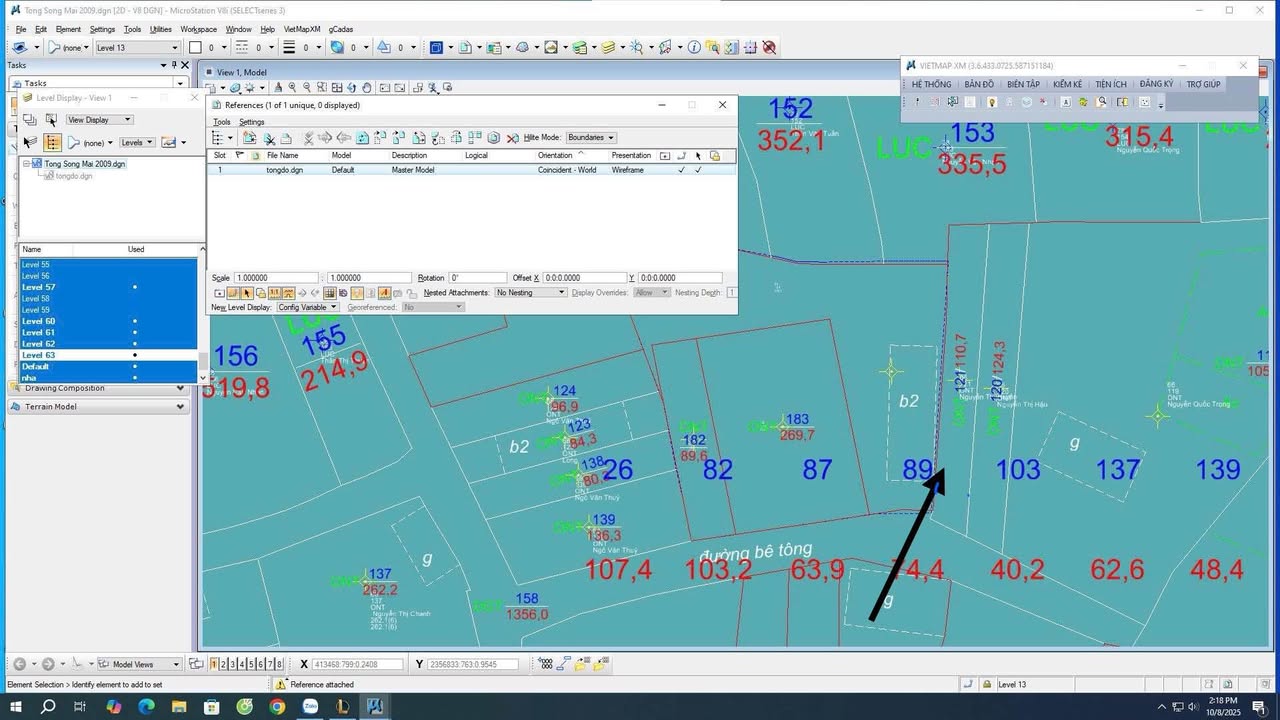Select the Fit View icon in View 1 toolbar
This screenshot has width=1280, height=720.
(337, 87)
